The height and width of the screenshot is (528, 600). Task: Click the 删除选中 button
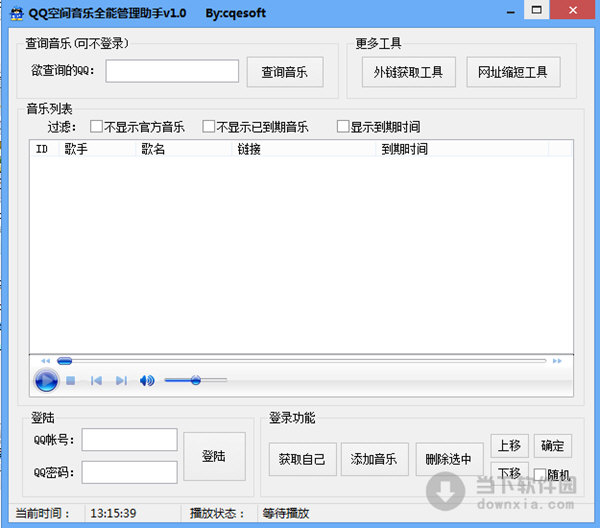pos(449,459)
